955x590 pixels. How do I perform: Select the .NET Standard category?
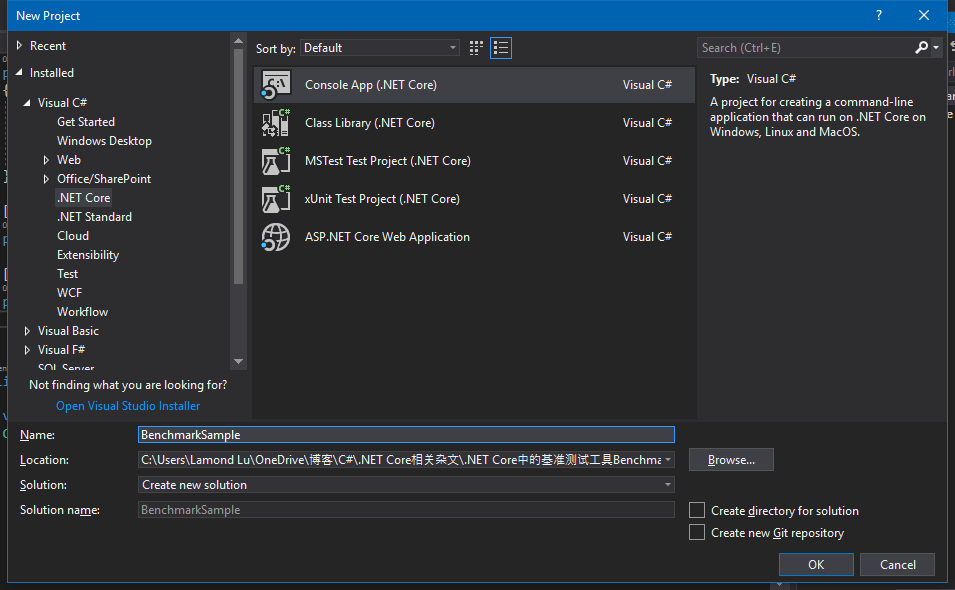point(94,217)
